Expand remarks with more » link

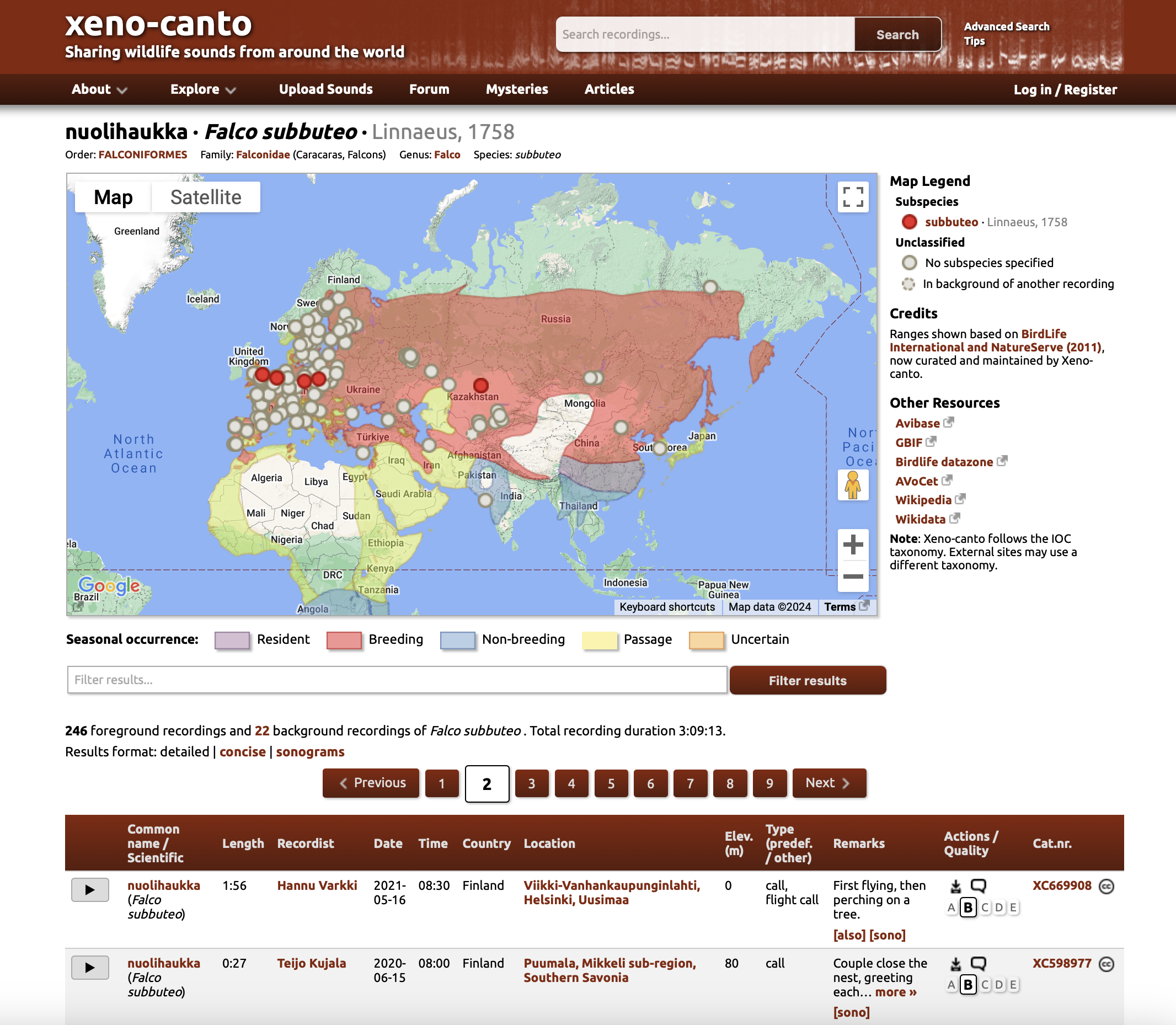click(x=896, y=992)
